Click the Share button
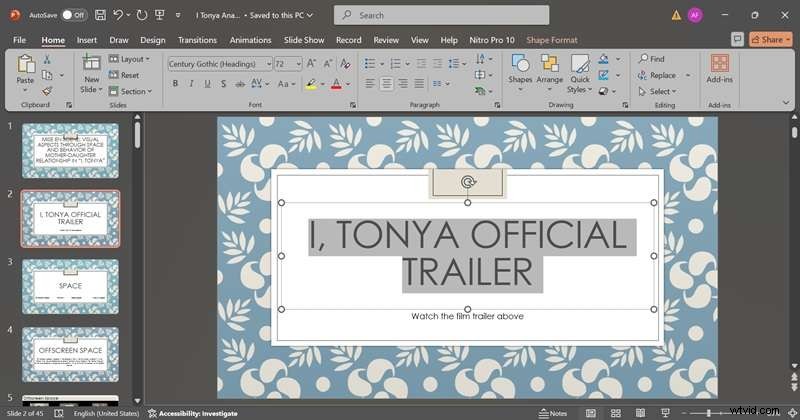 coord(770,39)
